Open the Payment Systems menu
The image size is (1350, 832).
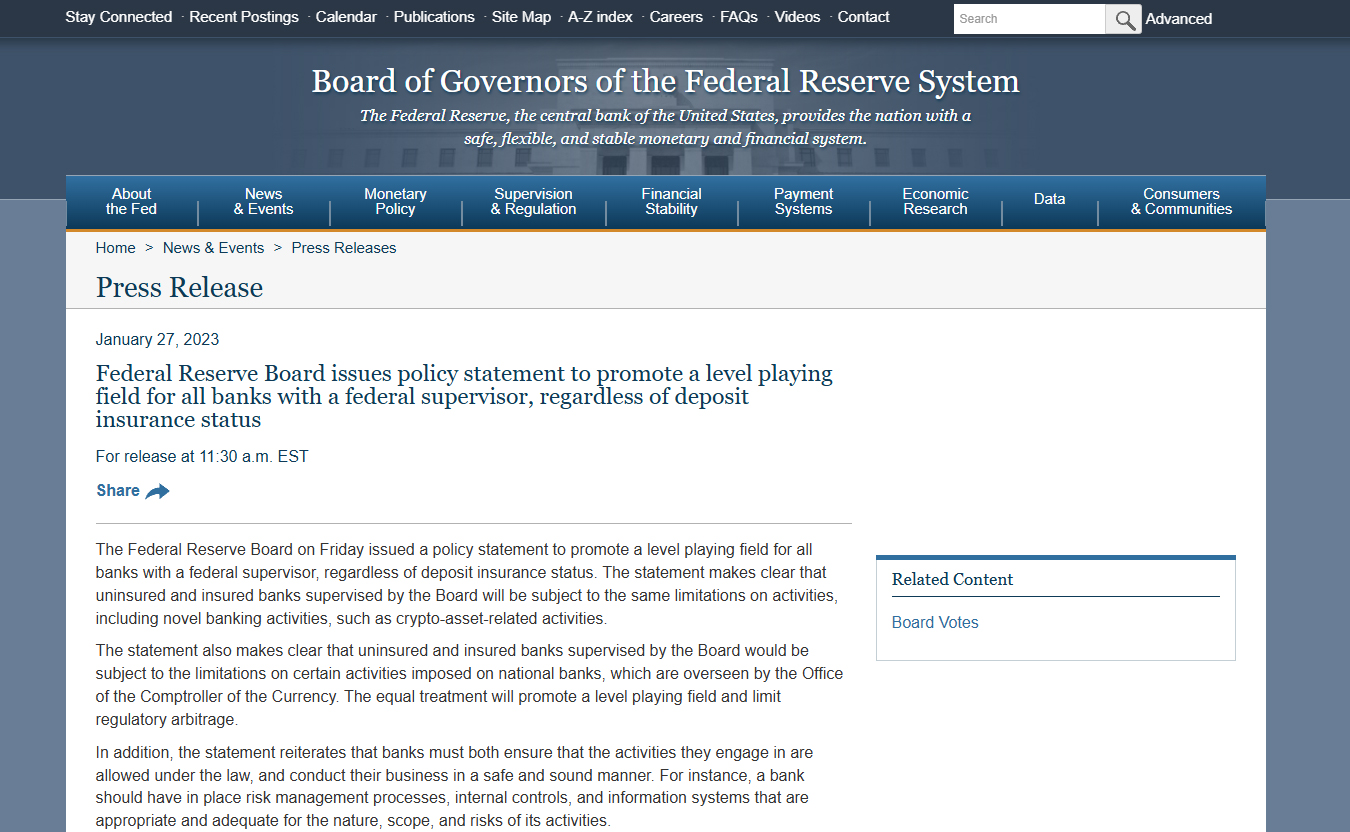pos(803,201)
